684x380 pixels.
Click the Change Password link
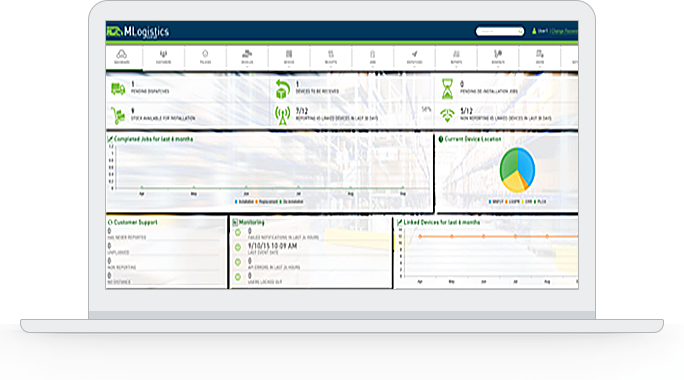[x=564, y=31]
